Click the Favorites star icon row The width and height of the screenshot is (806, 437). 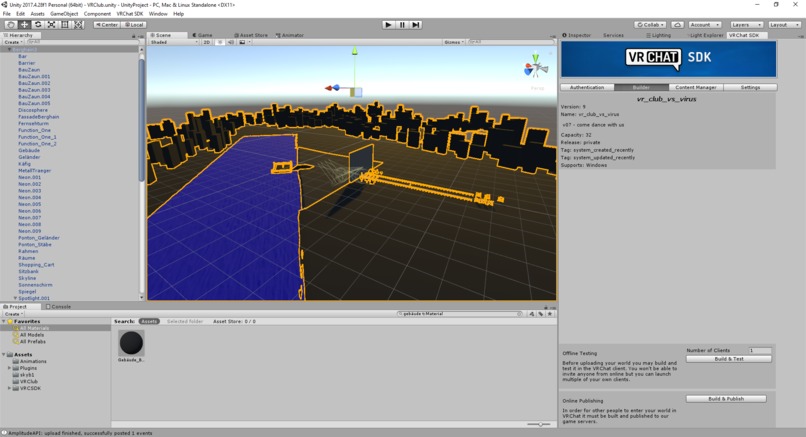[x=56, y=321]
